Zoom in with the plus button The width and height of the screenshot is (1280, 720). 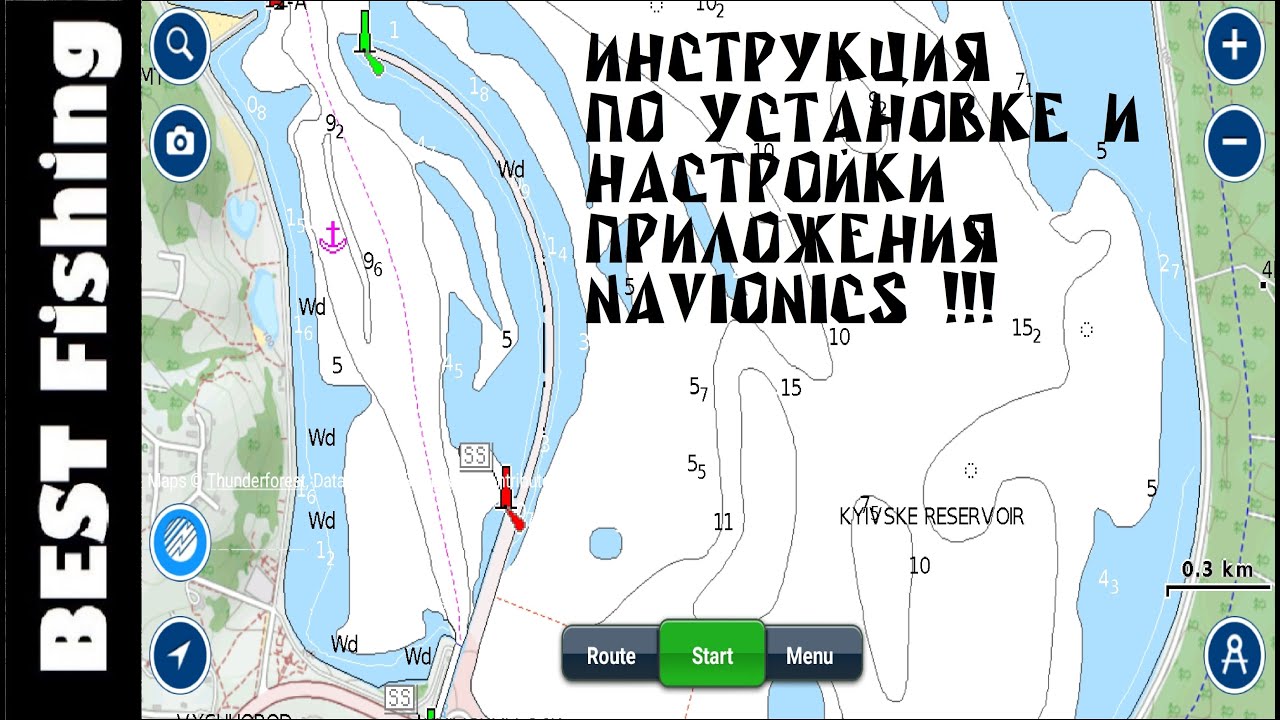(1236, 45)
